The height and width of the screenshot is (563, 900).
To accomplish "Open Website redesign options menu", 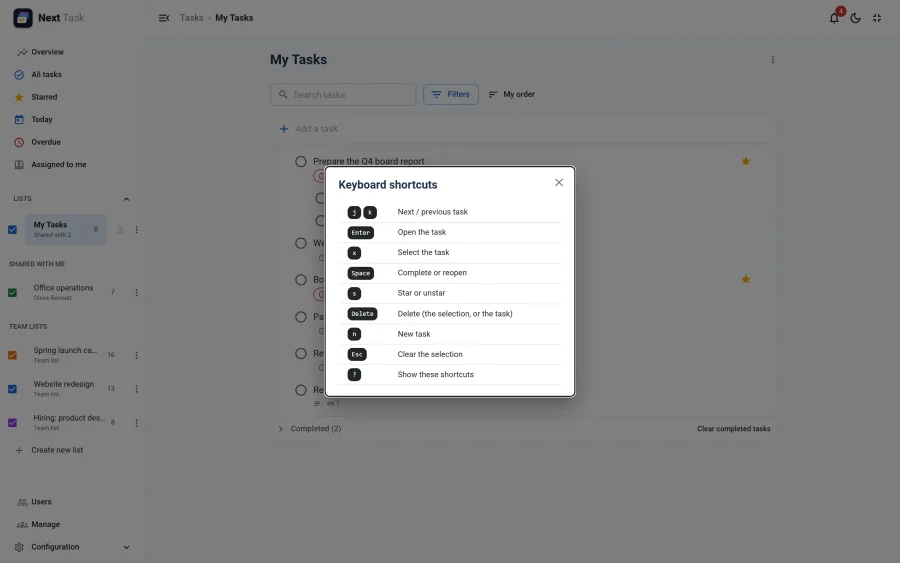I will pos(137,389).
